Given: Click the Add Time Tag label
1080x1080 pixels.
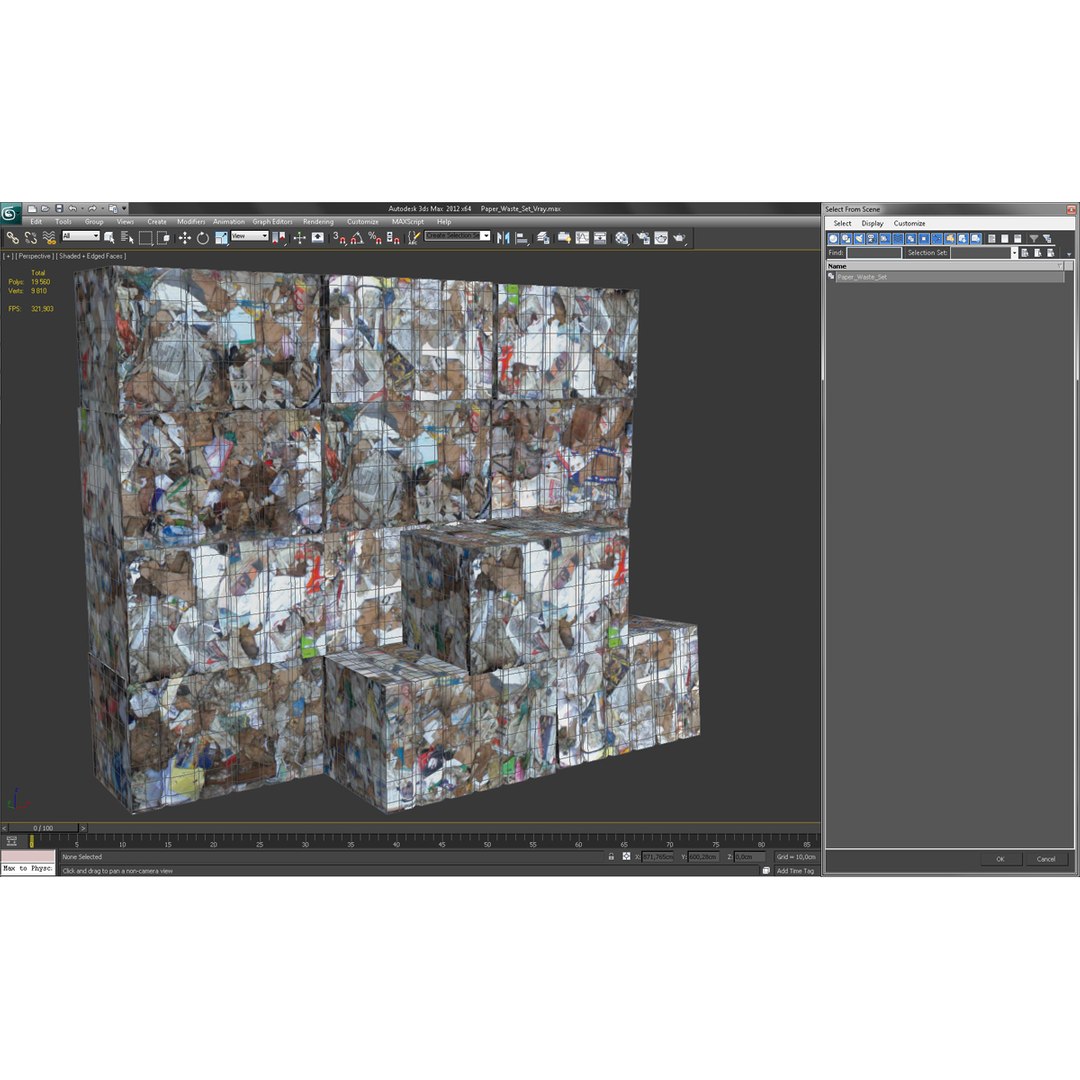Looking at the screenshot, I should coord(795,871).
